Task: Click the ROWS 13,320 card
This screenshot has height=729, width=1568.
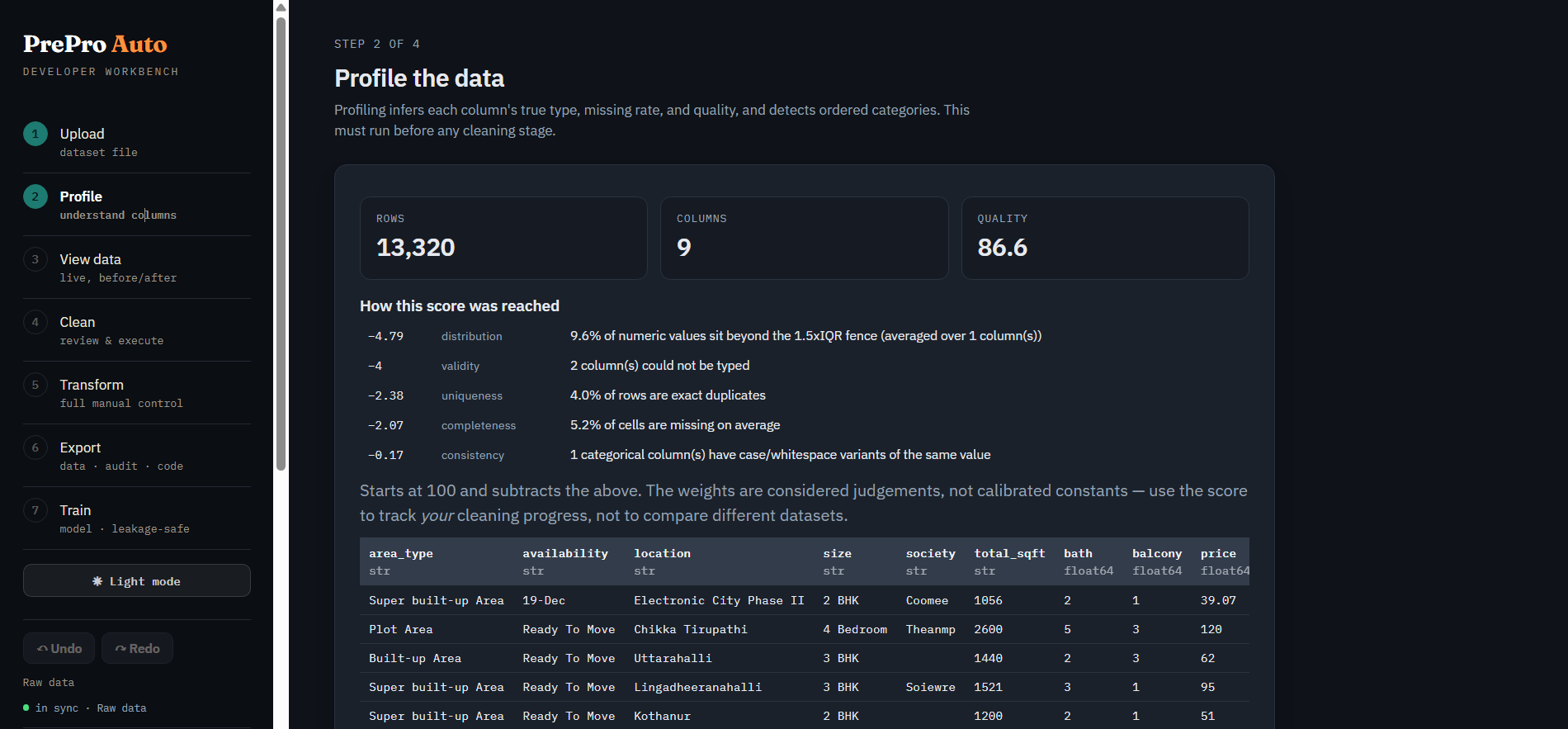Action: click(503, 238)
